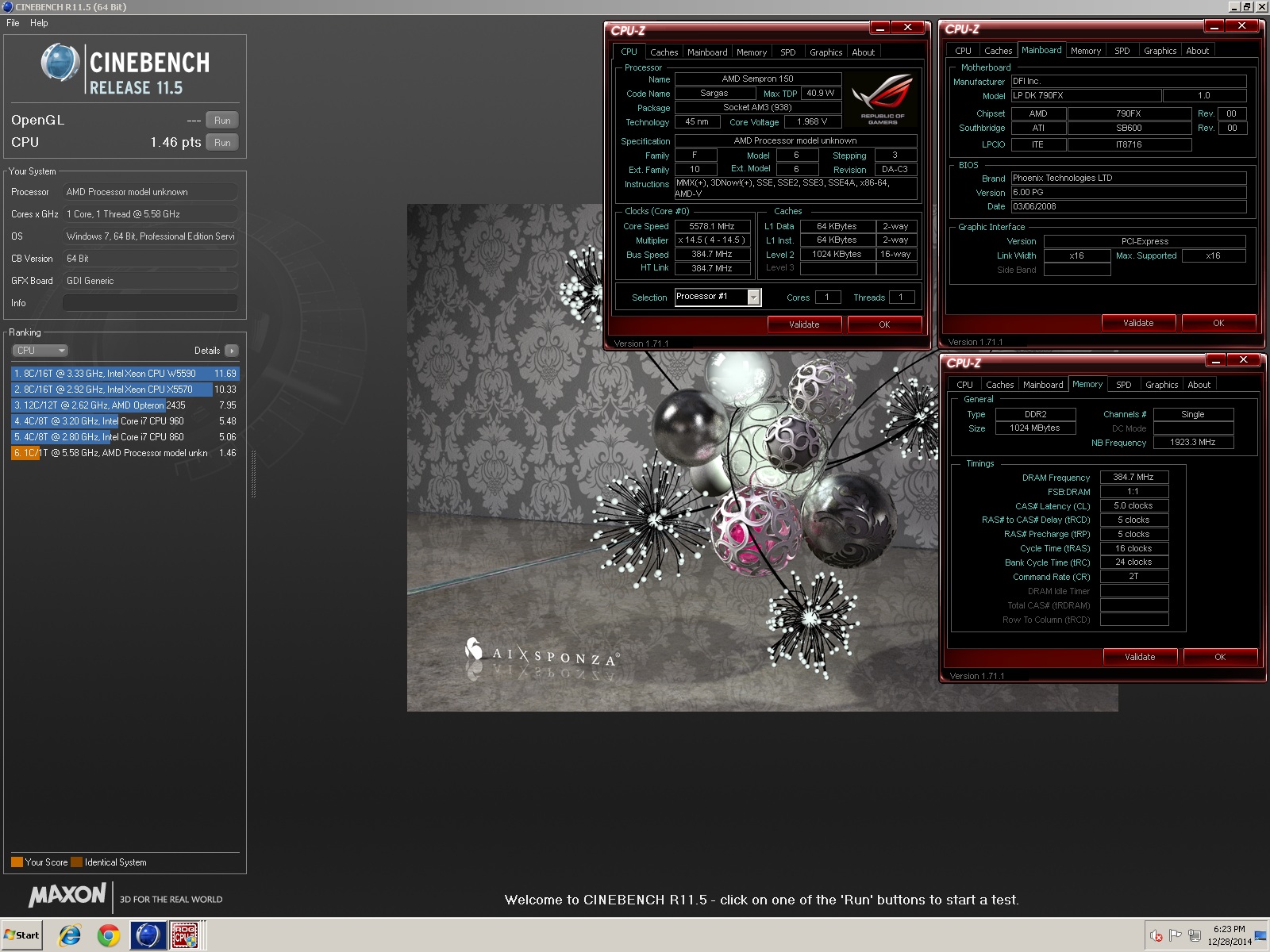Select the AMD 5.58 GHz ranking row
The width and height of the screenshot is (1270, 952).
(x=125, y=453)
